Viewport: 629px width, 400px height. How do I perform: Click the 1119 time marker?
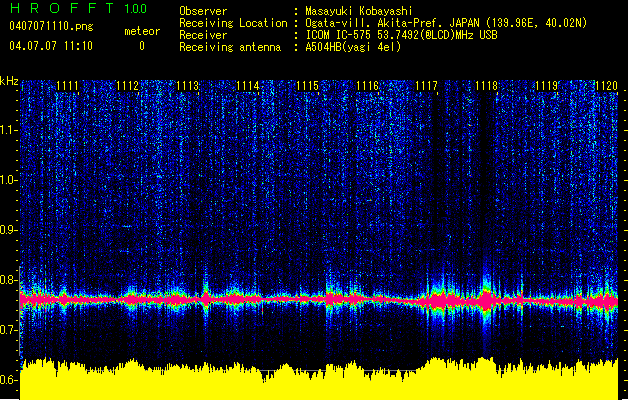tap(547, 86)
